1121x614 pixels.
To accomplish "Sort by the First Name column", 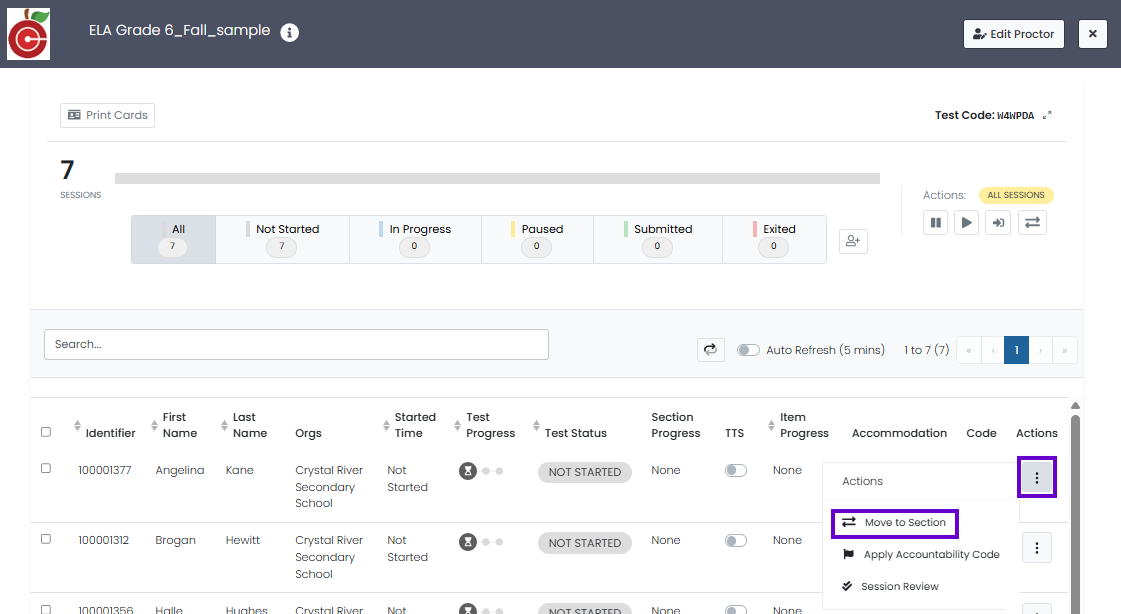I will pyautogui.click(x=154, y=426).
